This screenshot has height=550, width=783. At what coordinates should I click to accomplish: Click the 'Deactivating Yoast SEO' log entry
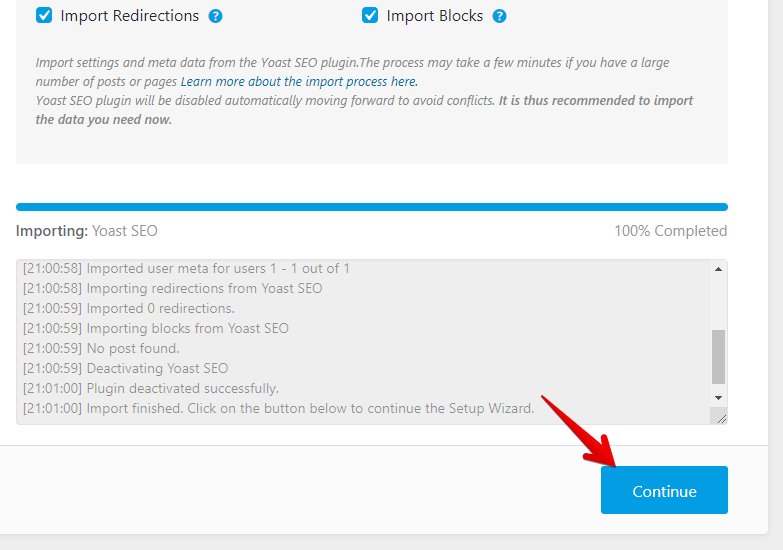pyautogui.click(x=125, y=368)
